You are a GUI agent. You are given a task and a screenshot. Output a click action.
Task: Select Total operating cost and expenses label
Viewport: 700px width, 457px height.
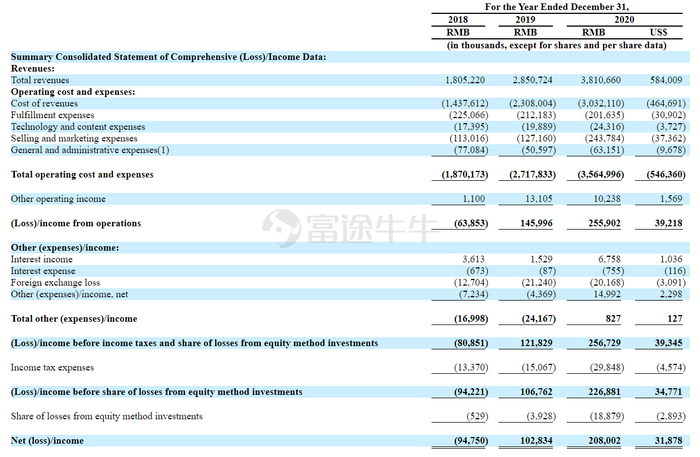(82, 174)
